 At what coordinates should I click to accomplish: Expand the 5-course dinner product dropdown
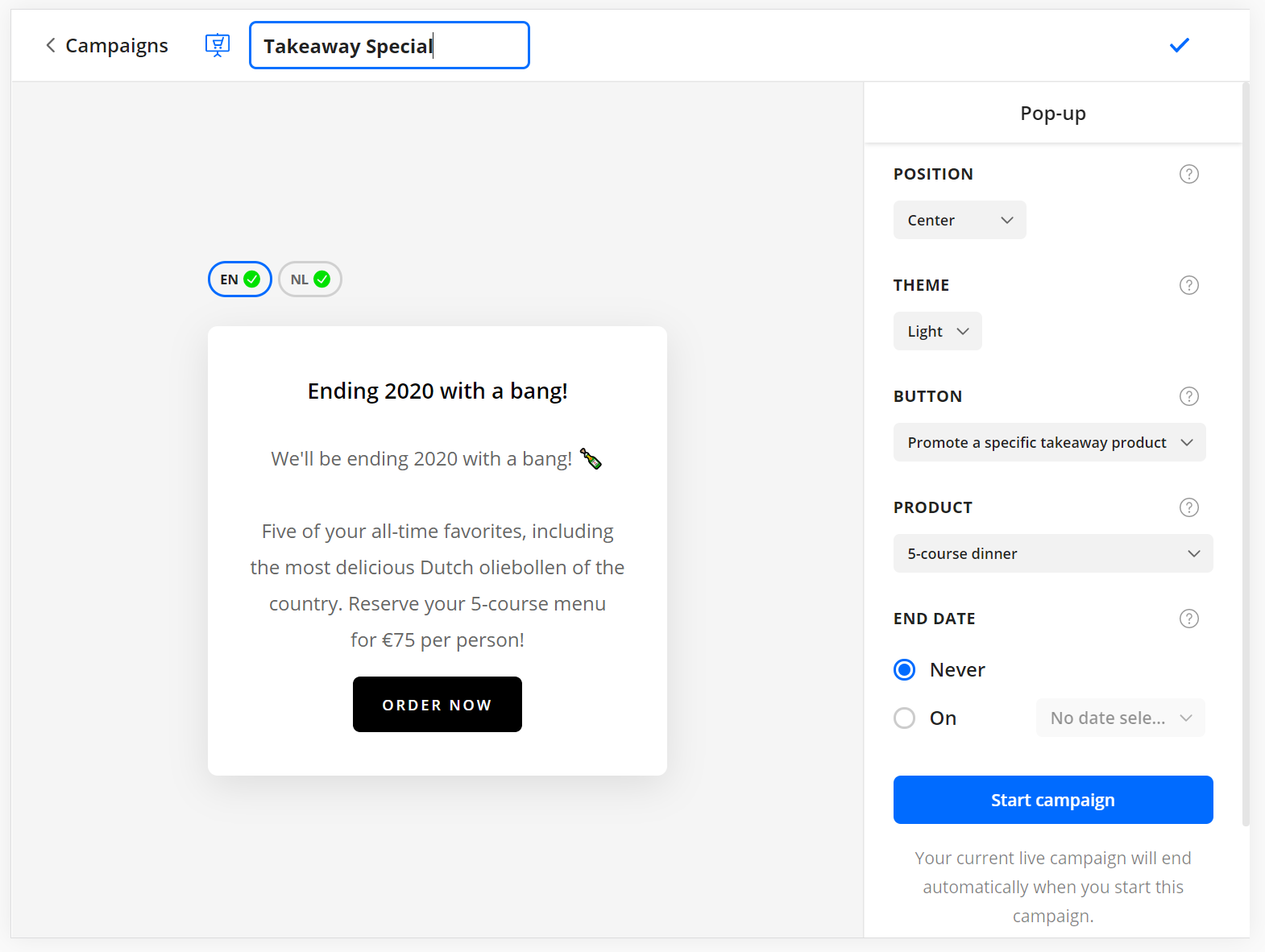tap(1052, 553)
